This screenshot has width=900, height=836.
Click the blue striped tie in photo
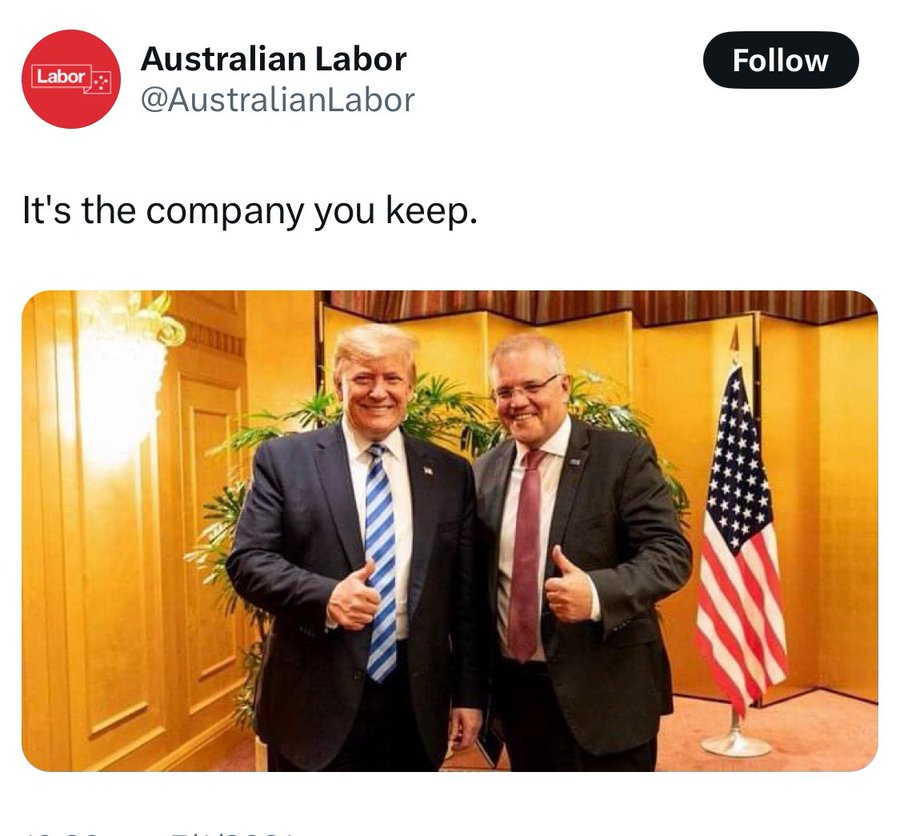381,562
